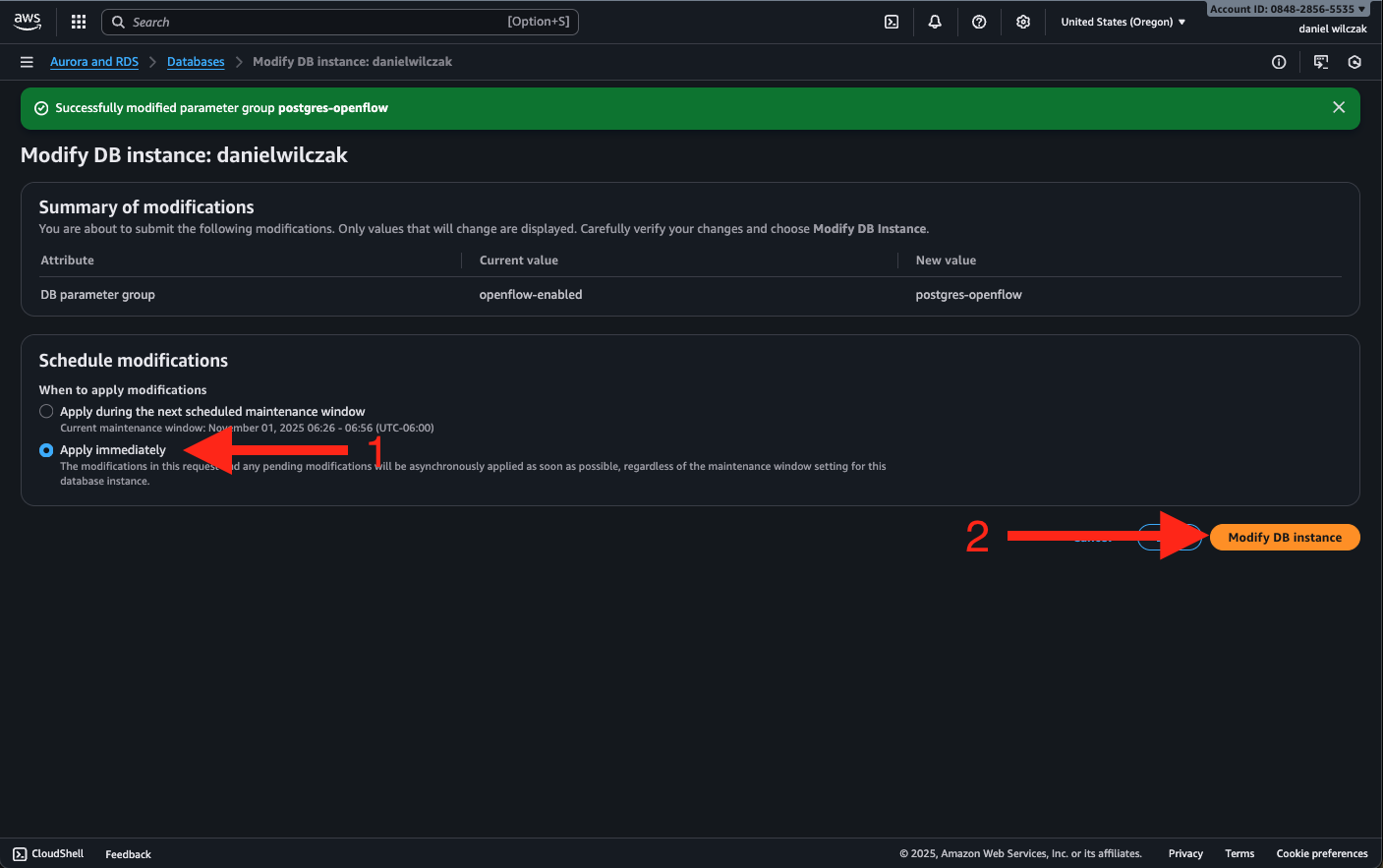Toggle the side navigation hamburger menu
Screen dimensions: 1383x868
click(27, 62)
